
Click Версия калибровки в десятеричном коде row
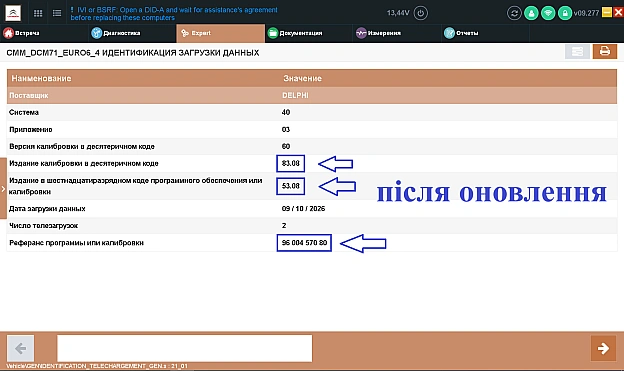[x=312, y=146]
